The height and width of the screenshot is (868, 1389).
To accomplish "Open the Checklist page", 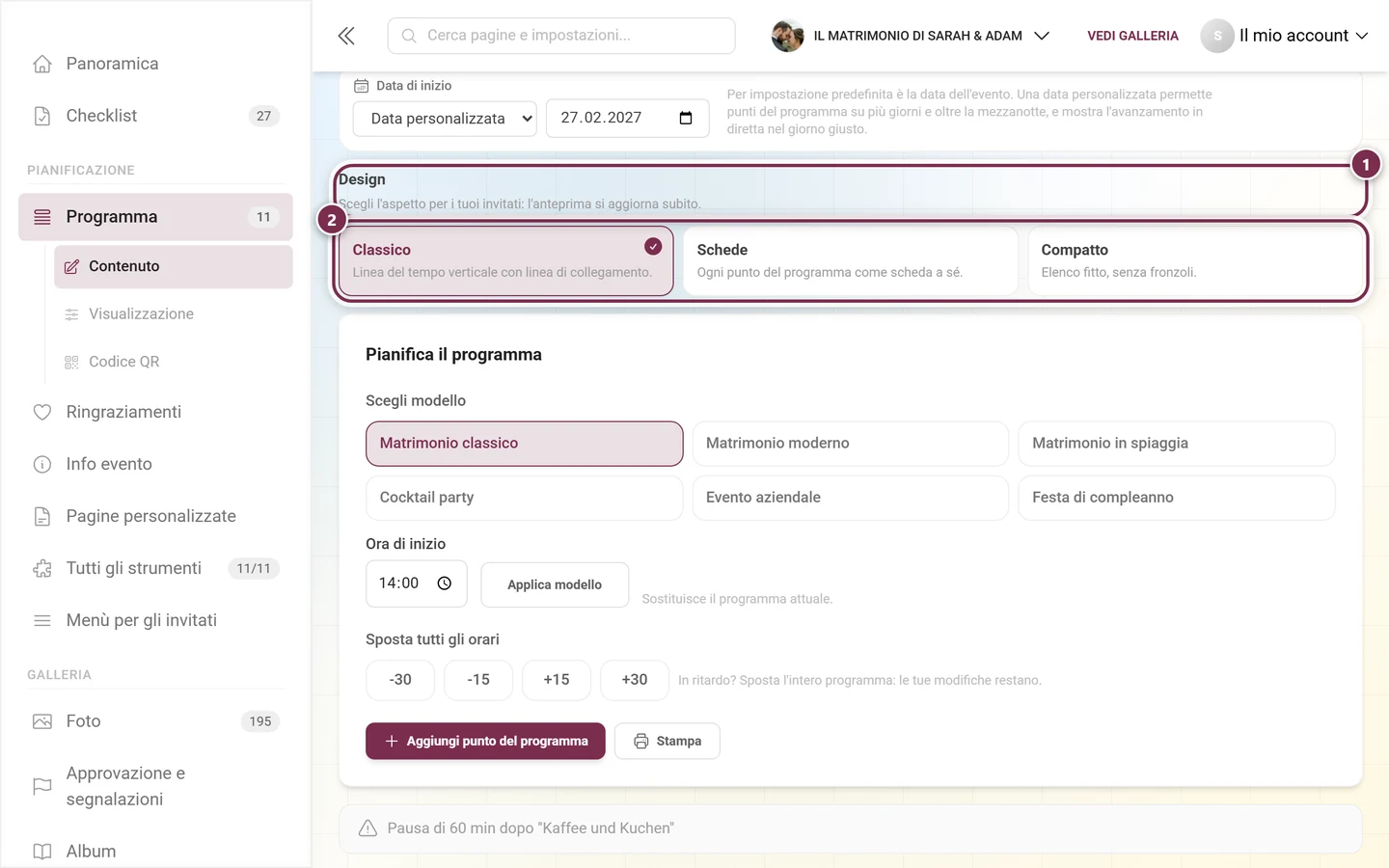I will (x=155, y=116).
